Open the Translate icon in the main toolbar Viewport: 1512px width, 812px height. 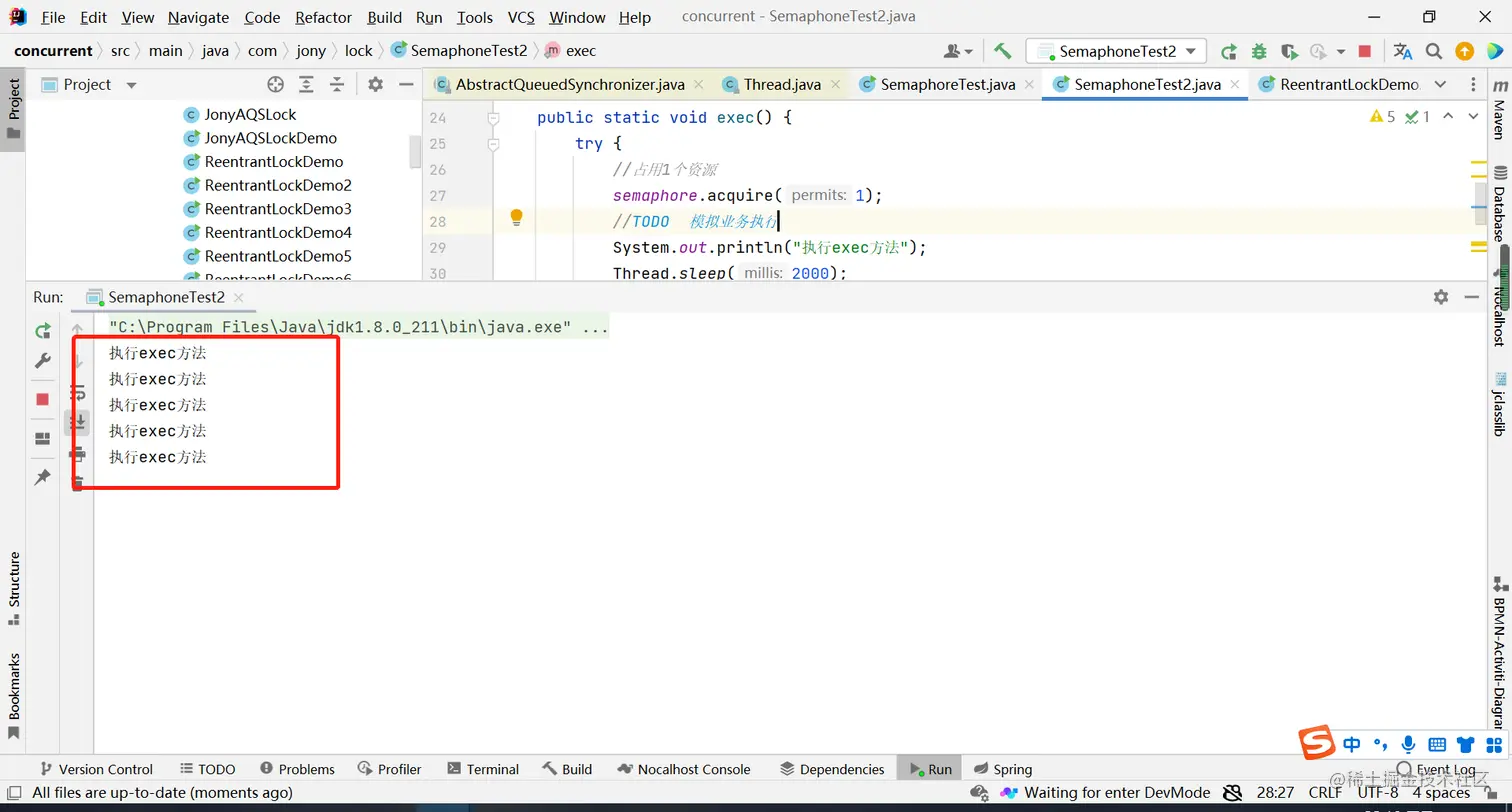click(1403, 51)
